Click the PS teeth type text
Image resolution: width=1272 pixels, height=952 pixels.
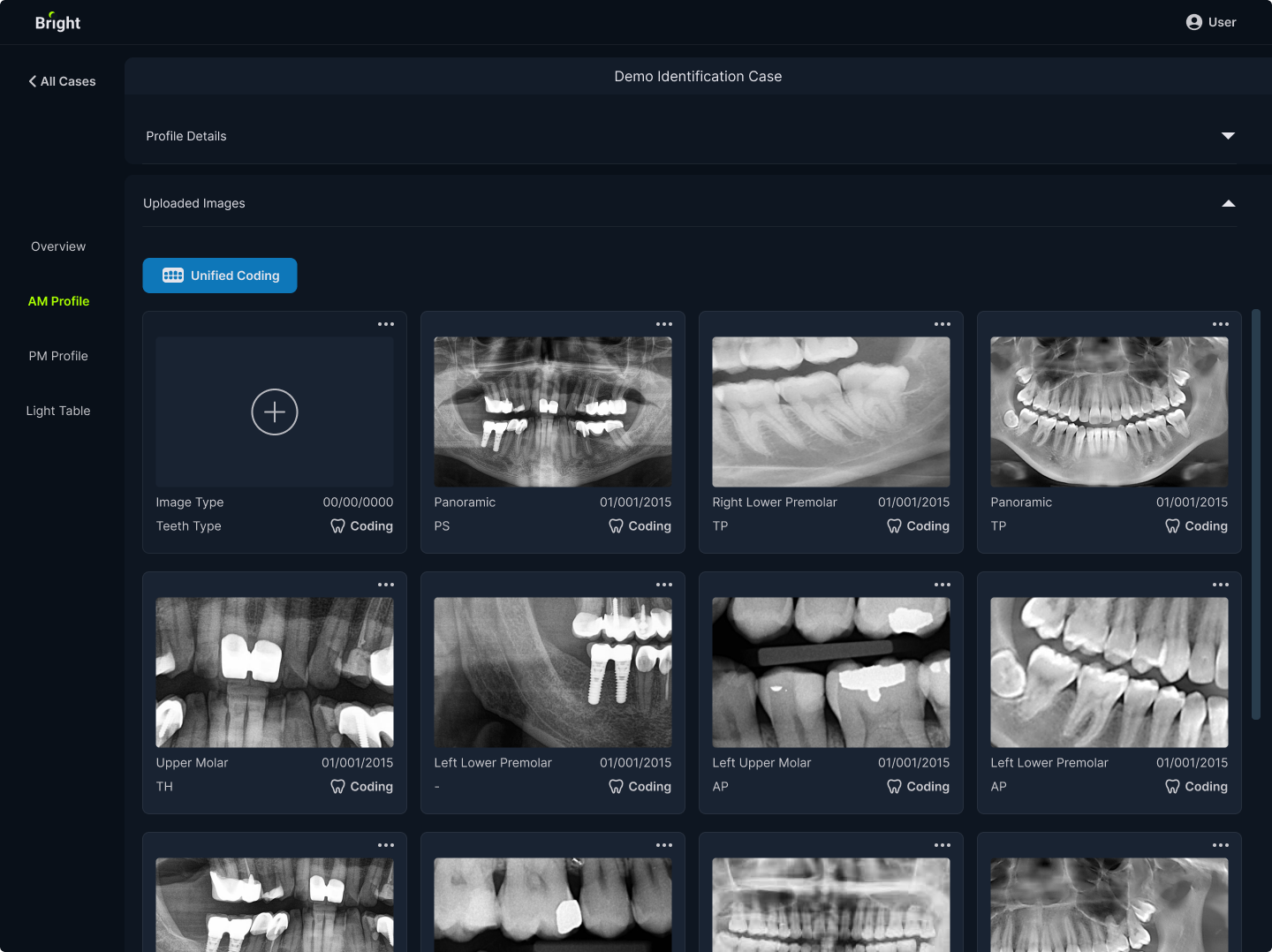pyautogui.click(x=442, y=526)
